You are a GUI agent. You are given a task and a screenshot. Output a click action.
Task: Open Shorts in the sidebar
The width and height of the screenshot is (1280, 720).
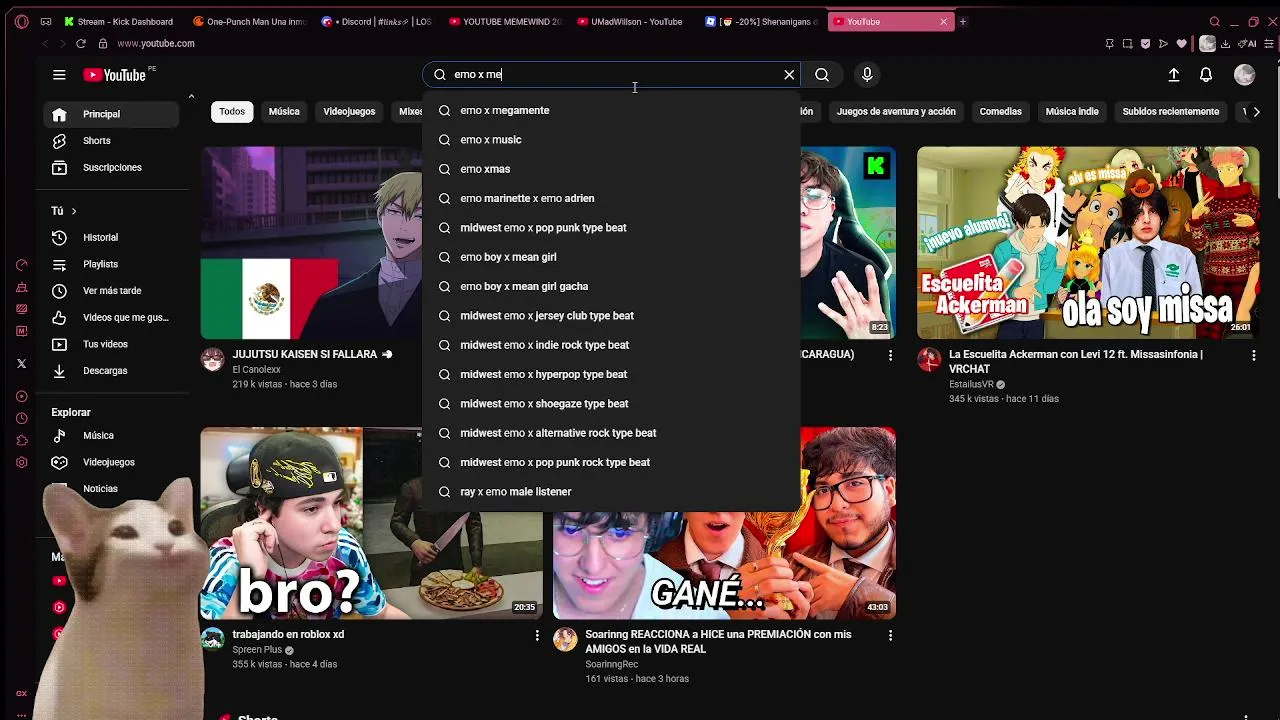(x=111, y=141)
